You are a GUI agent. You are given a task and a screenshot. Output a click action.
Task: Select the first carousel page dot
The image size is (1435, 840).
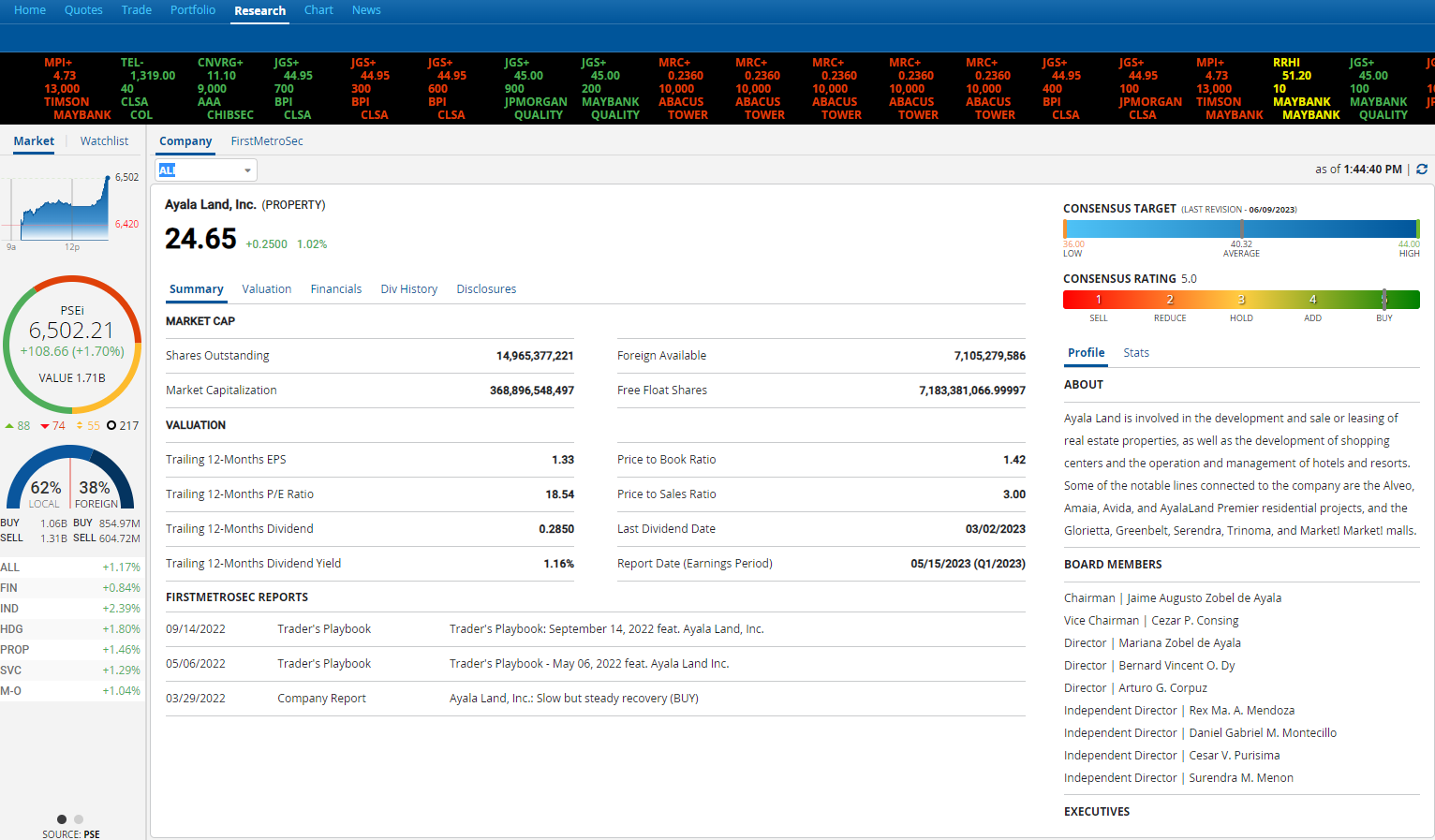[62, 819]
